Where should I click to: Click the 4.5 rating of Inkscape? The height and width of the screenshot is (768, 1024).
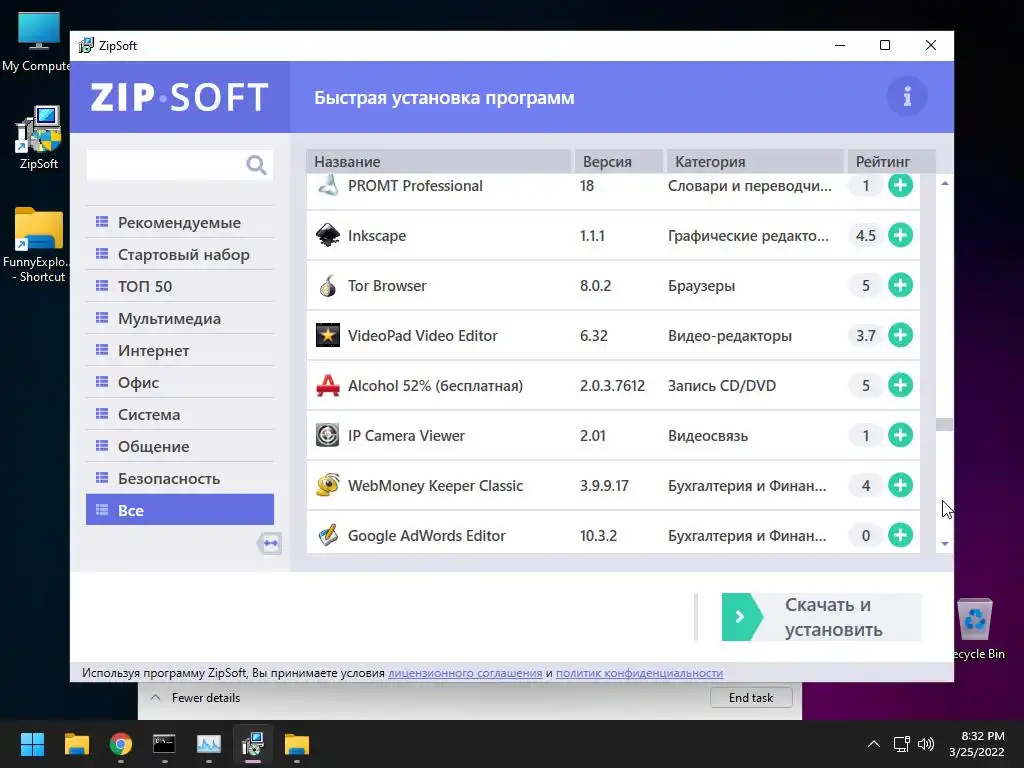(865, 235)
